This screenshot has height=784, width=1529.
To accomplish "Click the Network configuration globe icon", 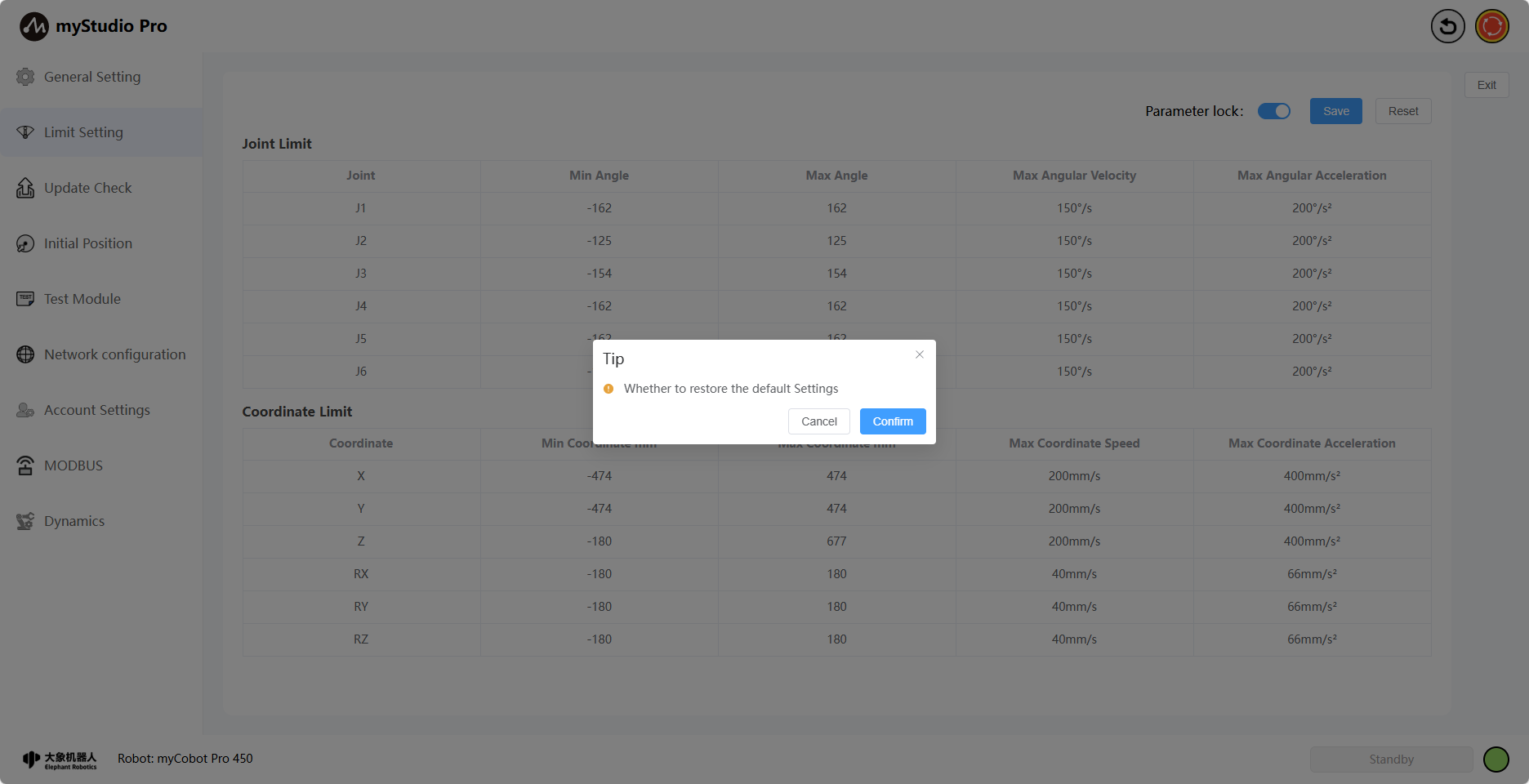I will (x=25, y=354).
